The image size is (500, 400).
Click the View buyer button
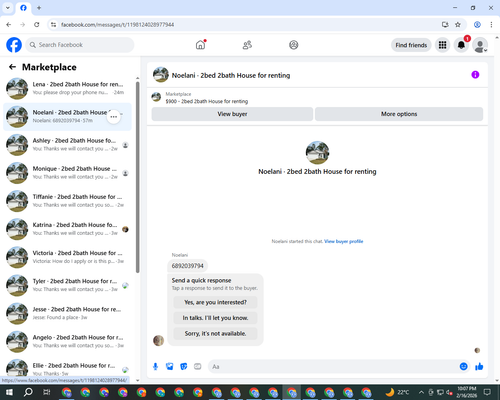(x=232, y=114)
